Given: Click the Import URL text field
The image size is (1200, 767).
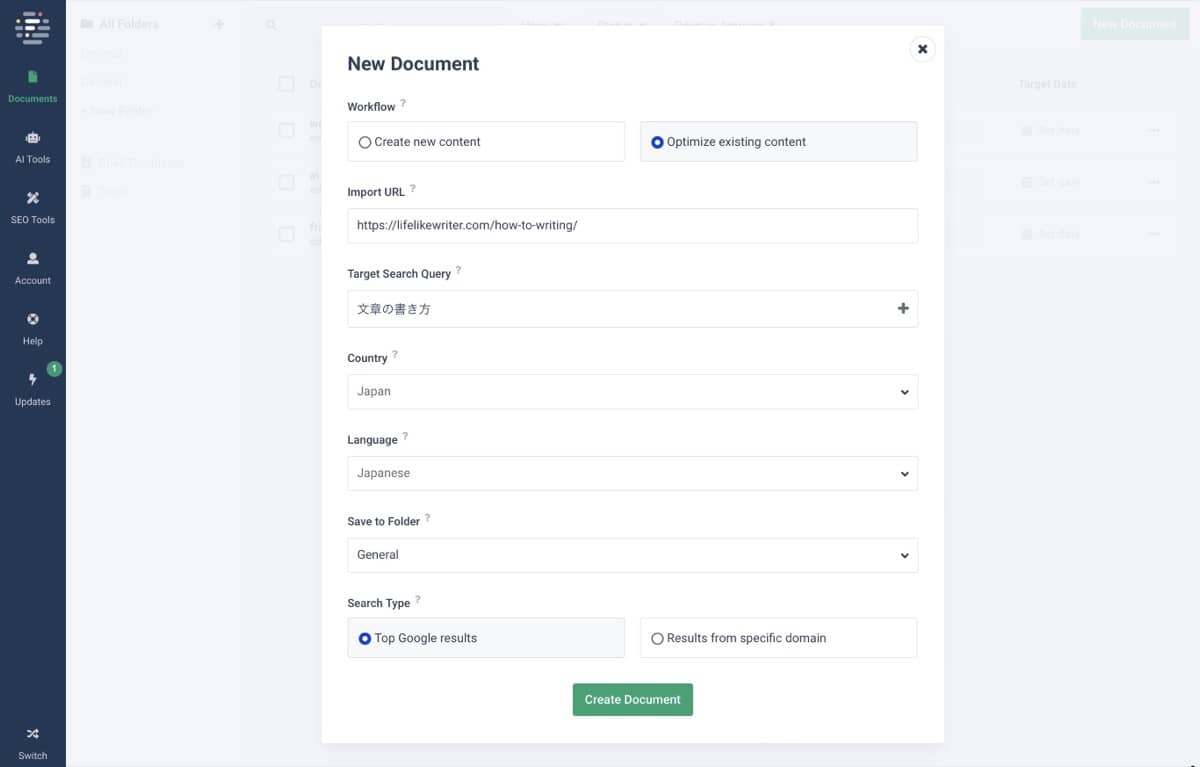Looking at the screenshot, I should tap(632, 226).
